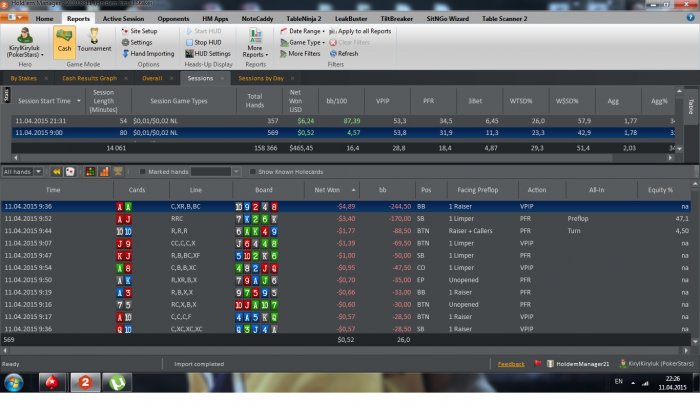The image size is (700, 409).
Task: Open the Settings gear option
Action: click(137, 42)
